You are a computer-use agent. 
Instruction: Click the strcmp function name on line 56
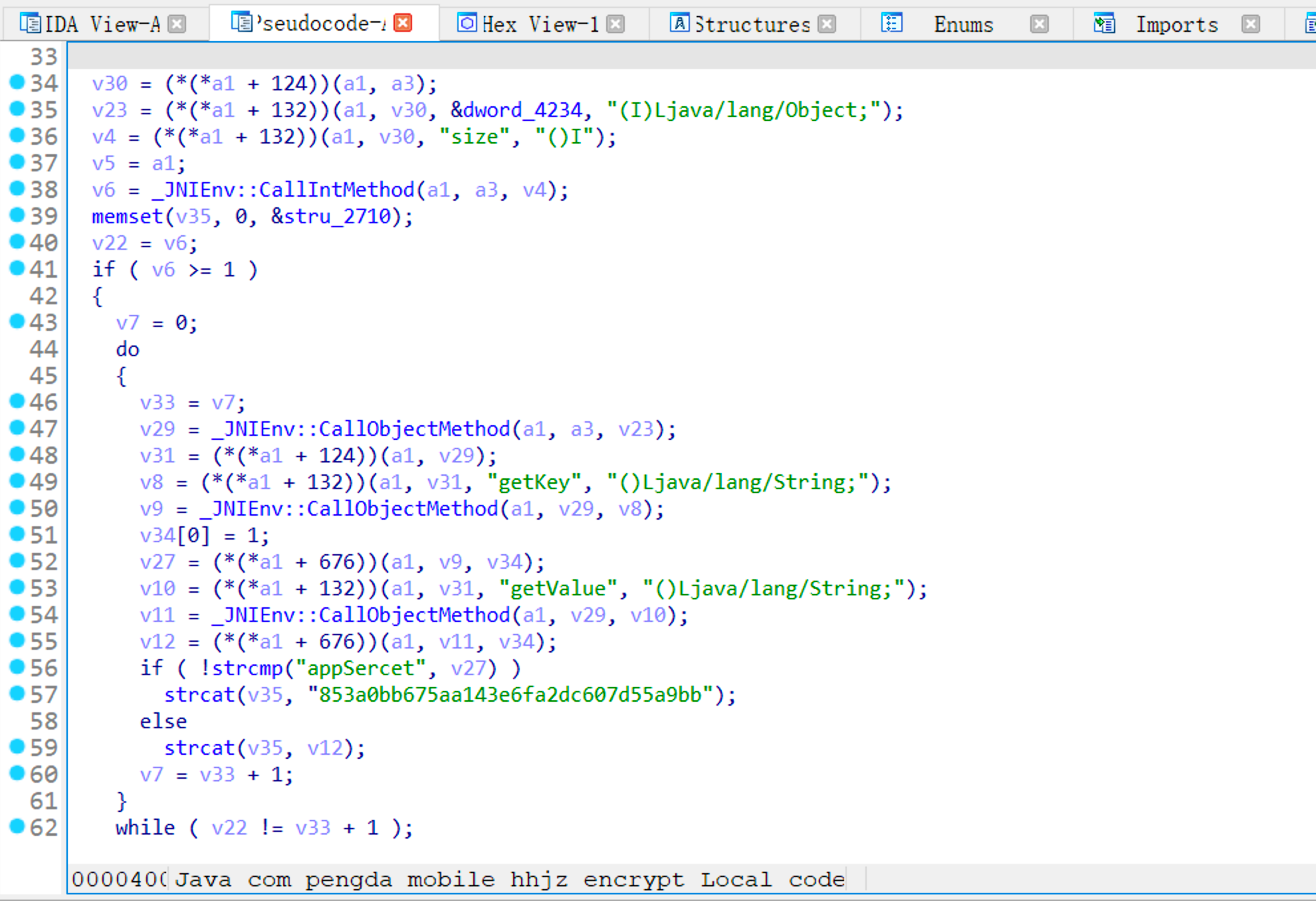coord(247,668)
